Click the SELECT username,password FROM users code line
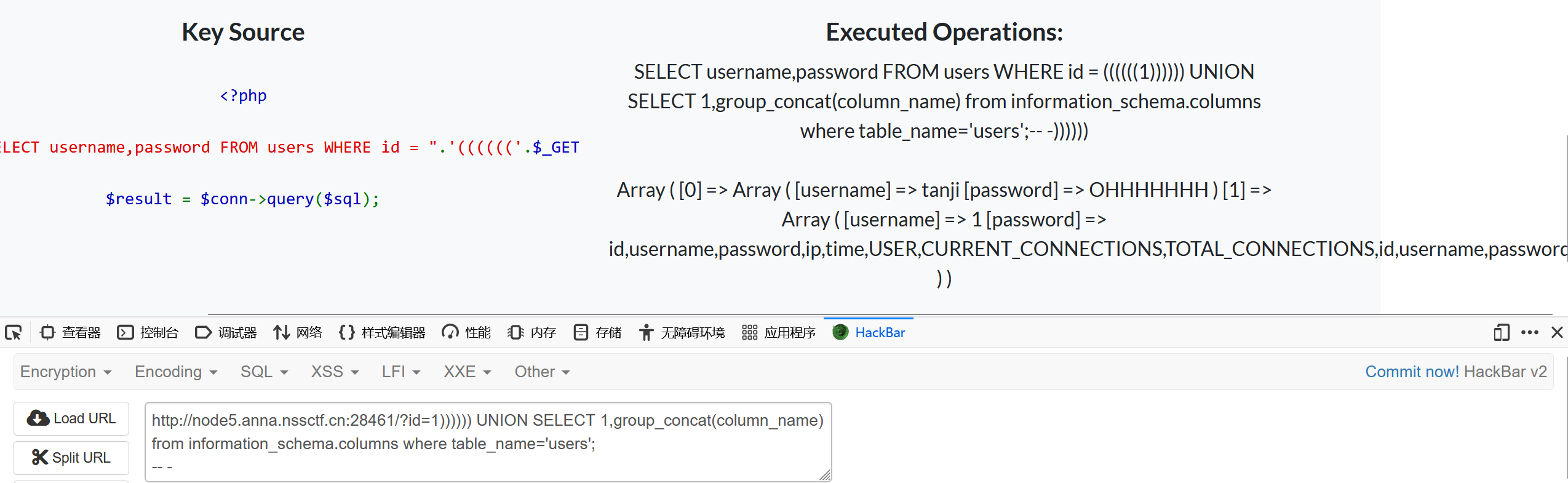 click(290, 148)
